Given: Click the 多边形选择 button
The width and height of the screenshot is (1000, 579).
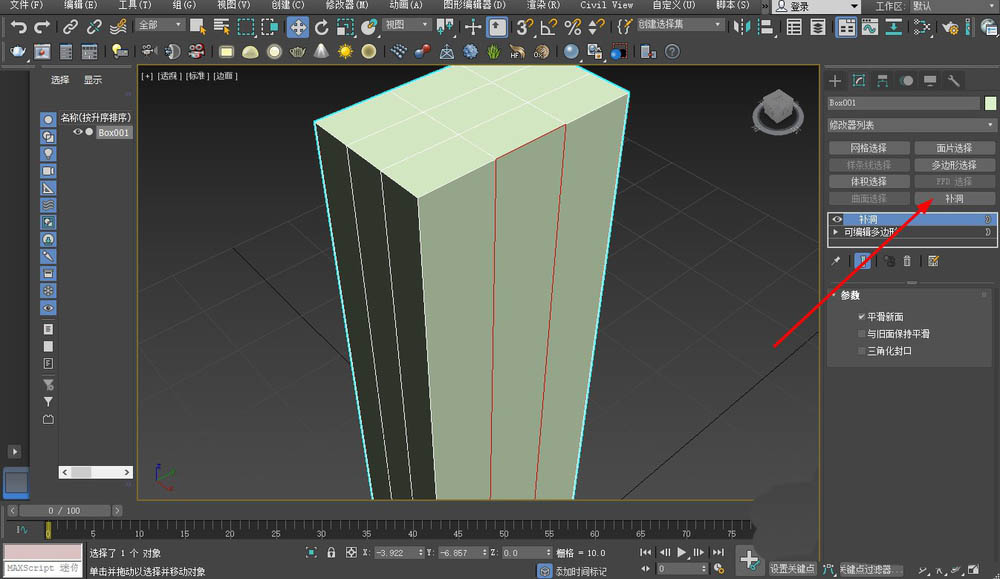Looking at the screenshot, I should 954,165.
